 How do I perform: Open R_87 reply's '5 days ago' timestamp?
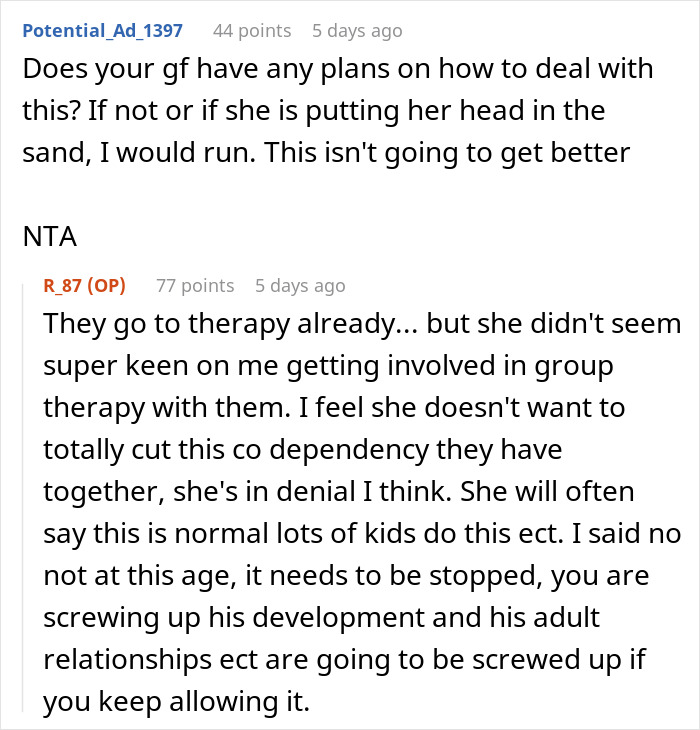pyautogui.click(x=300, y=285)
